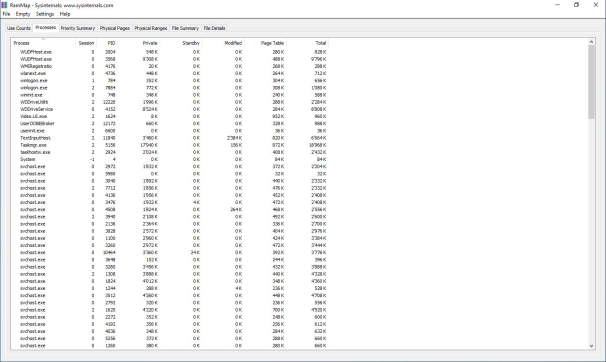Screen dimensions: 606x362
Task: Close the RamMap window
Action: click(596, 5)
